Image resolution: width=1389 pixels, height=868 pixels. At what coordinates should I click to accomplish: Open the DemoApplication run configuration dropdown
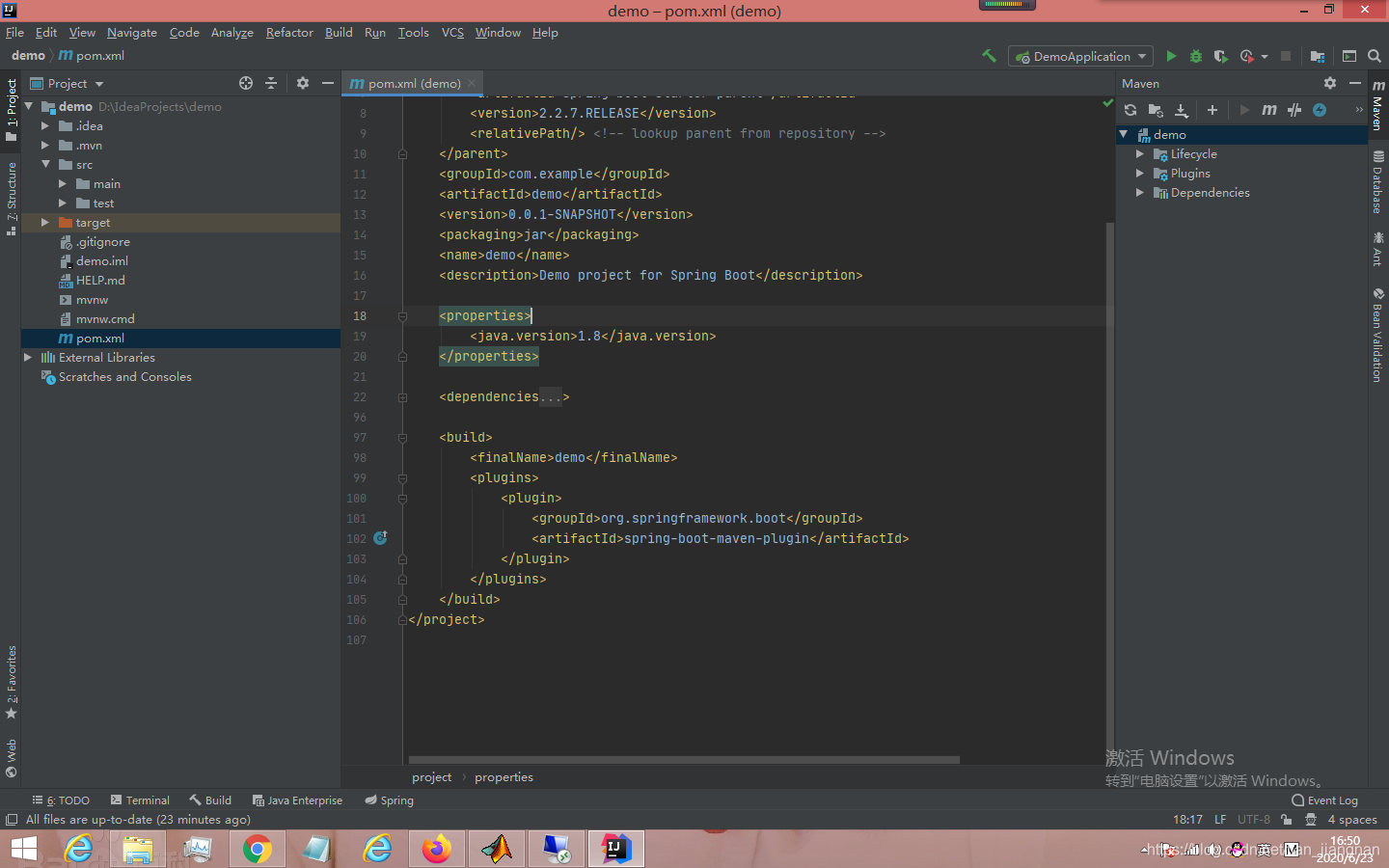[1079, 56]
